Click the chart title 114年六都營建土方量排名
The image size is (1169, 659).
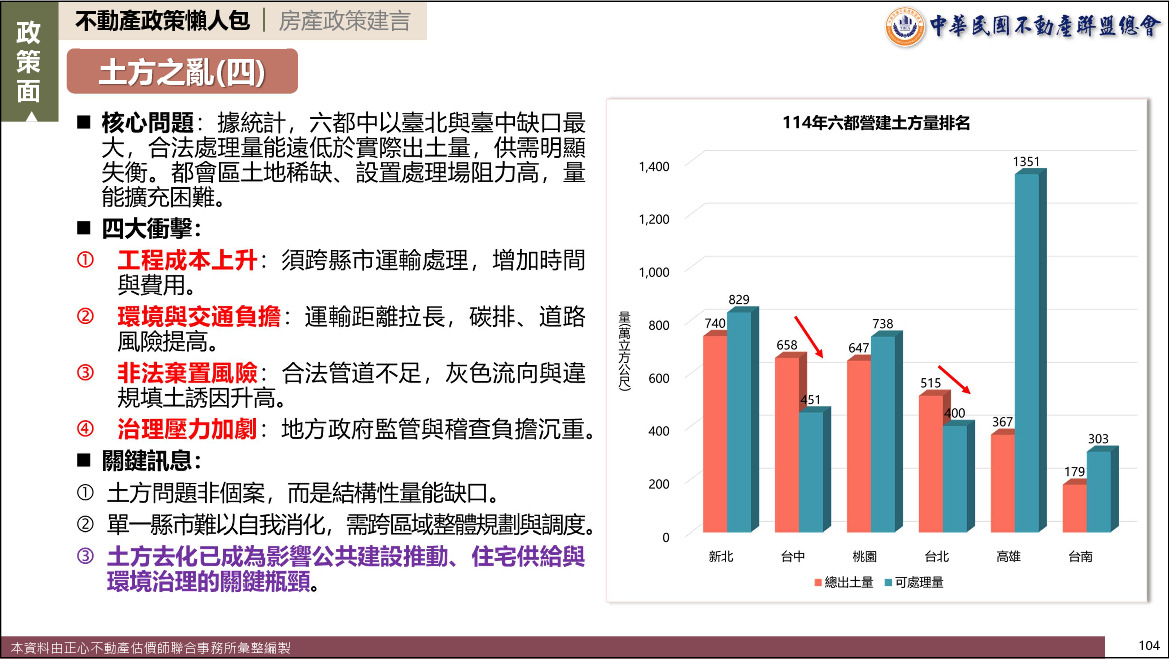click(876, 123)
